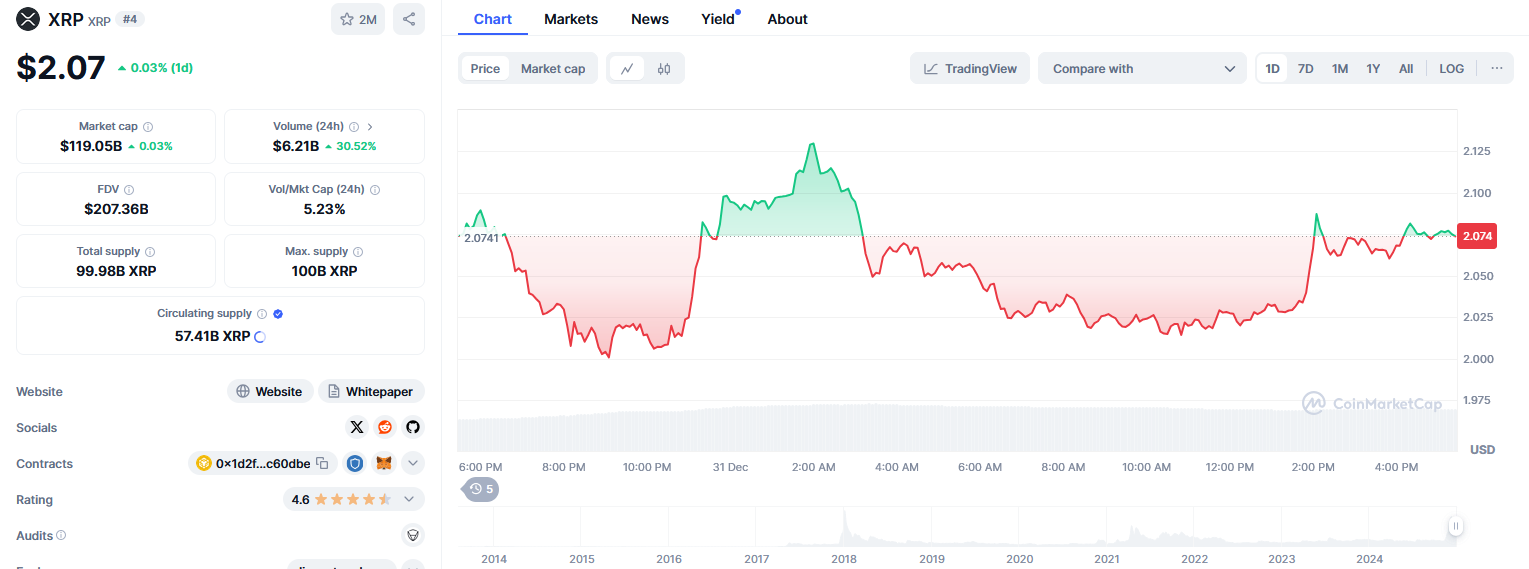
Task: Switch to the Yield tab
Action: 718,19
